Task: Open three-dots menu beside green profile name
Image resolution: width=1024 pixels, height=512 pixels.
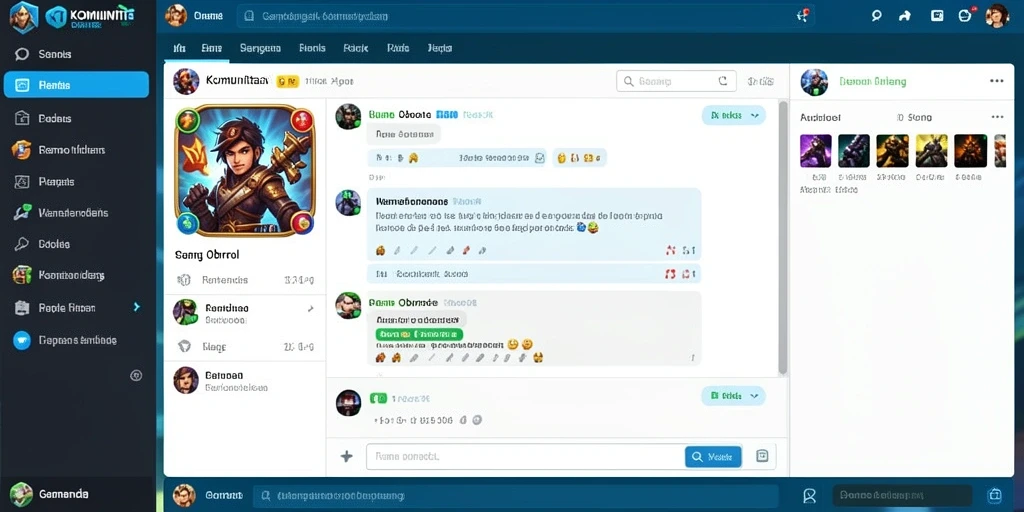Action: click(x=997, y=81)
